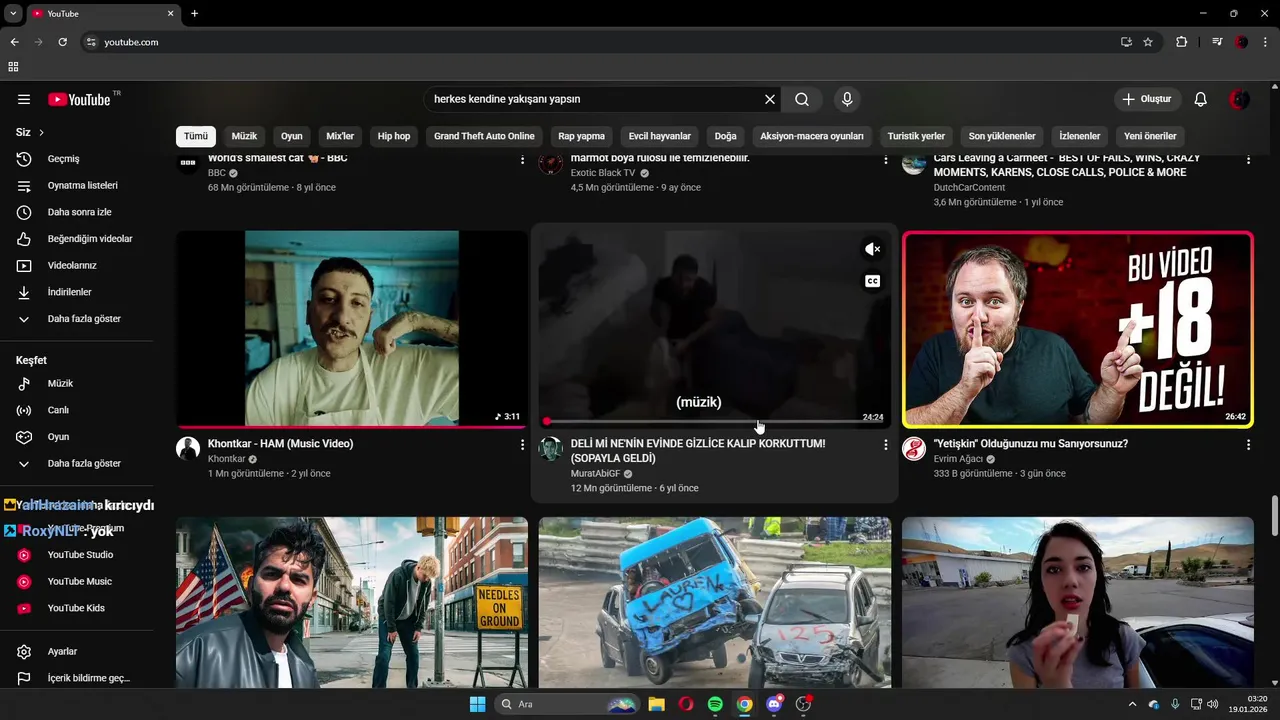Open YouTube Studio
Viewport: 1280px width, 720px height.
click(80, 555)
